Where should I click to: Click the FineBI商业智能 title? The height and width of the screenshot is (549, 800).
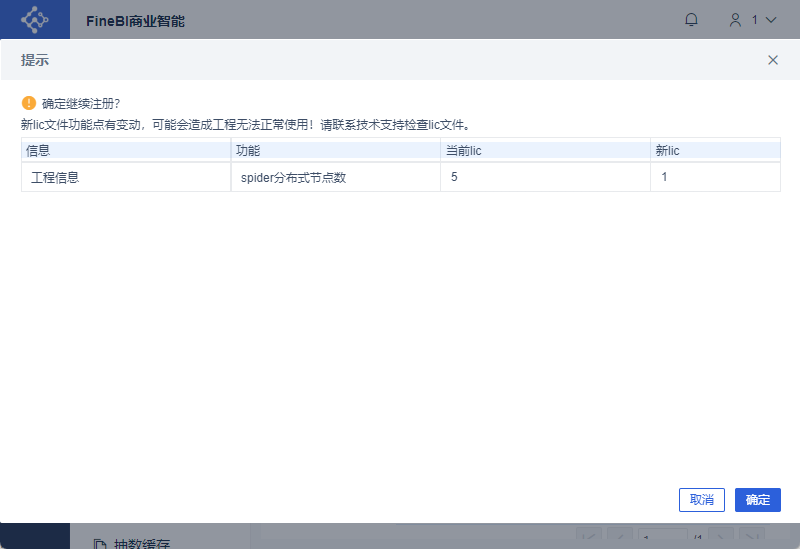pos(135,21)
